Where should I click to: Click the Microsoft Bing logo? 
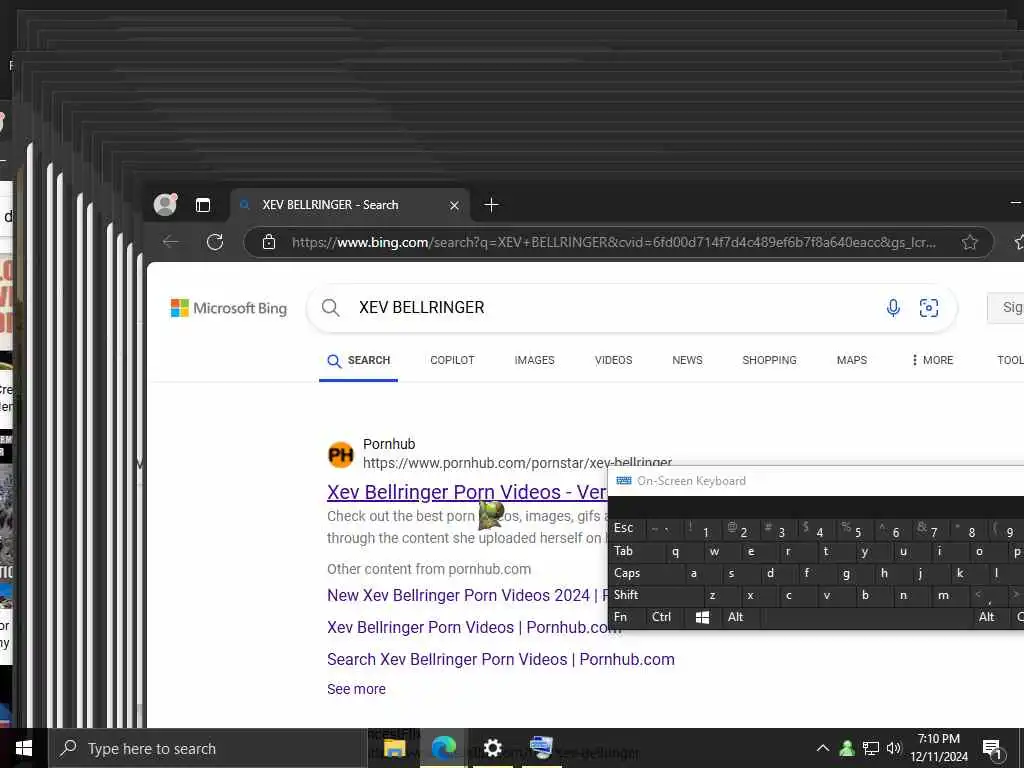[229, 308]
